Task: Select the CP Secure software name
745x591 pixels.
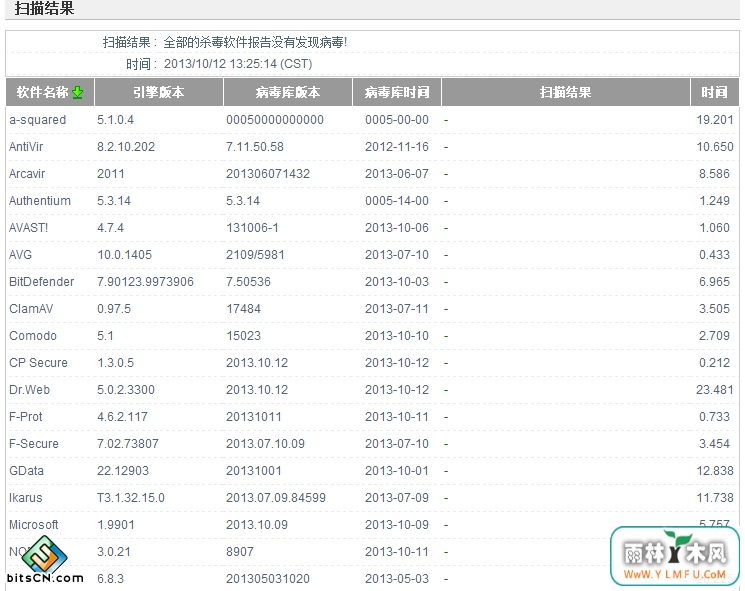Action: (x=38, y=363)
